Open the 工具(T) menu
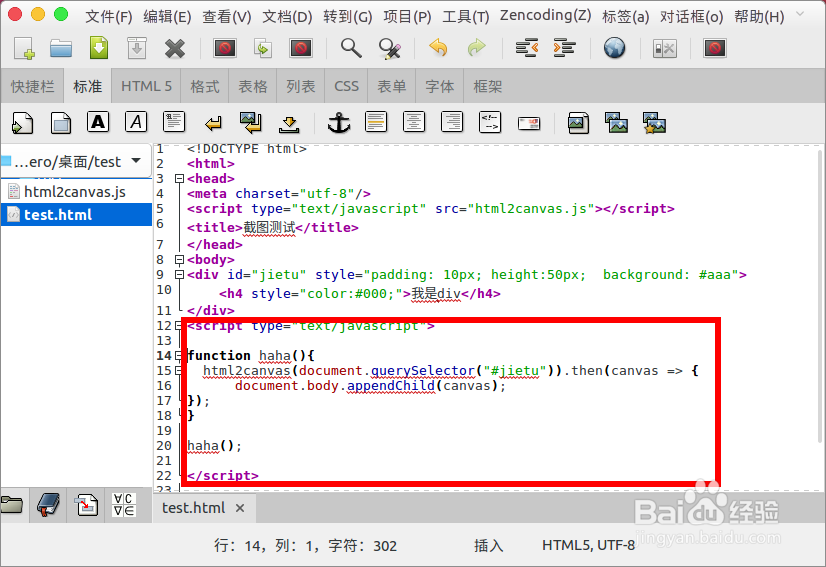The height and width of the screenshot is (567, 826). (466, 16)
